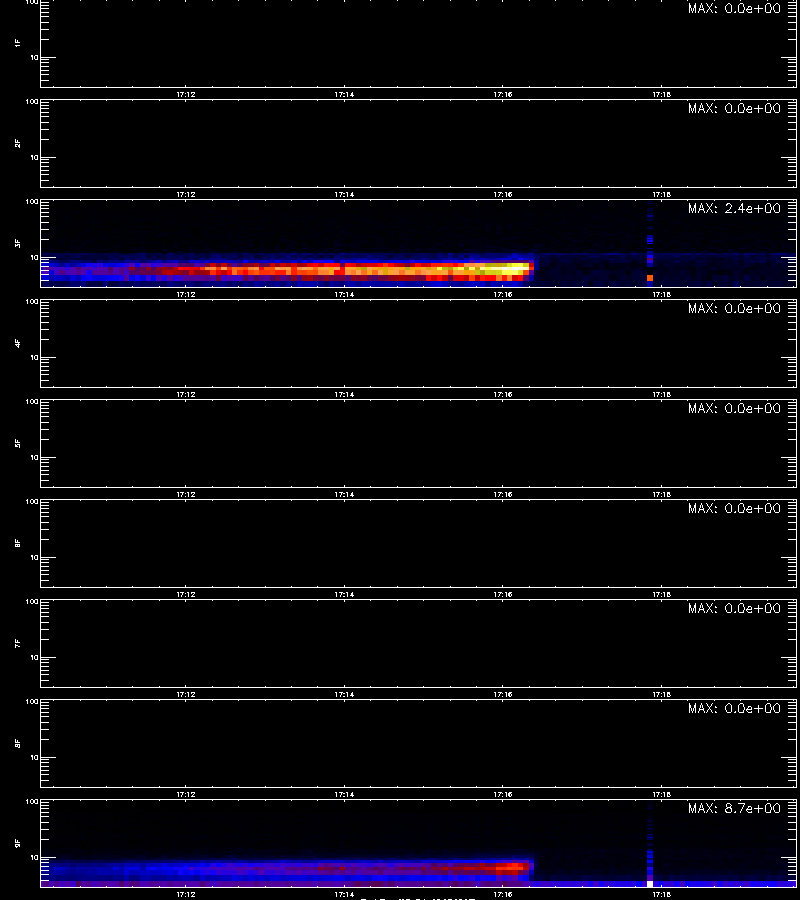Select the MAX: 0.0e+00 text in panel 5F
Screen dimensions: 800x900
(x=734, y=408)
